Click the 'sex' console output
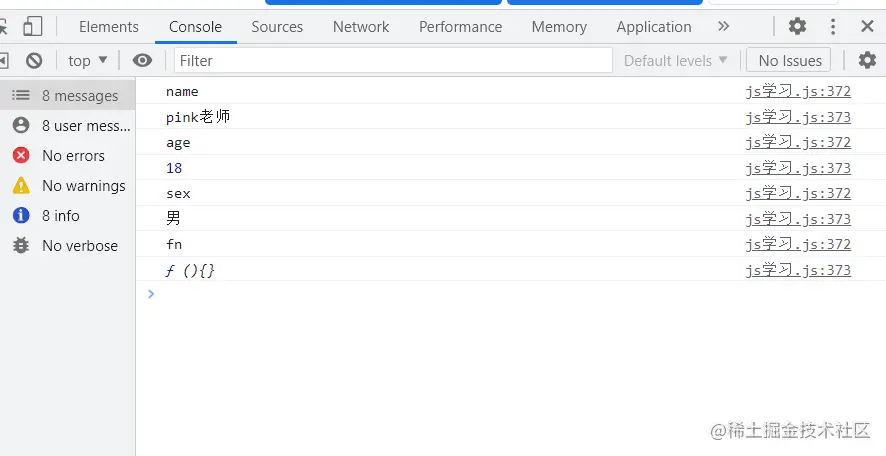 [178, 194]
